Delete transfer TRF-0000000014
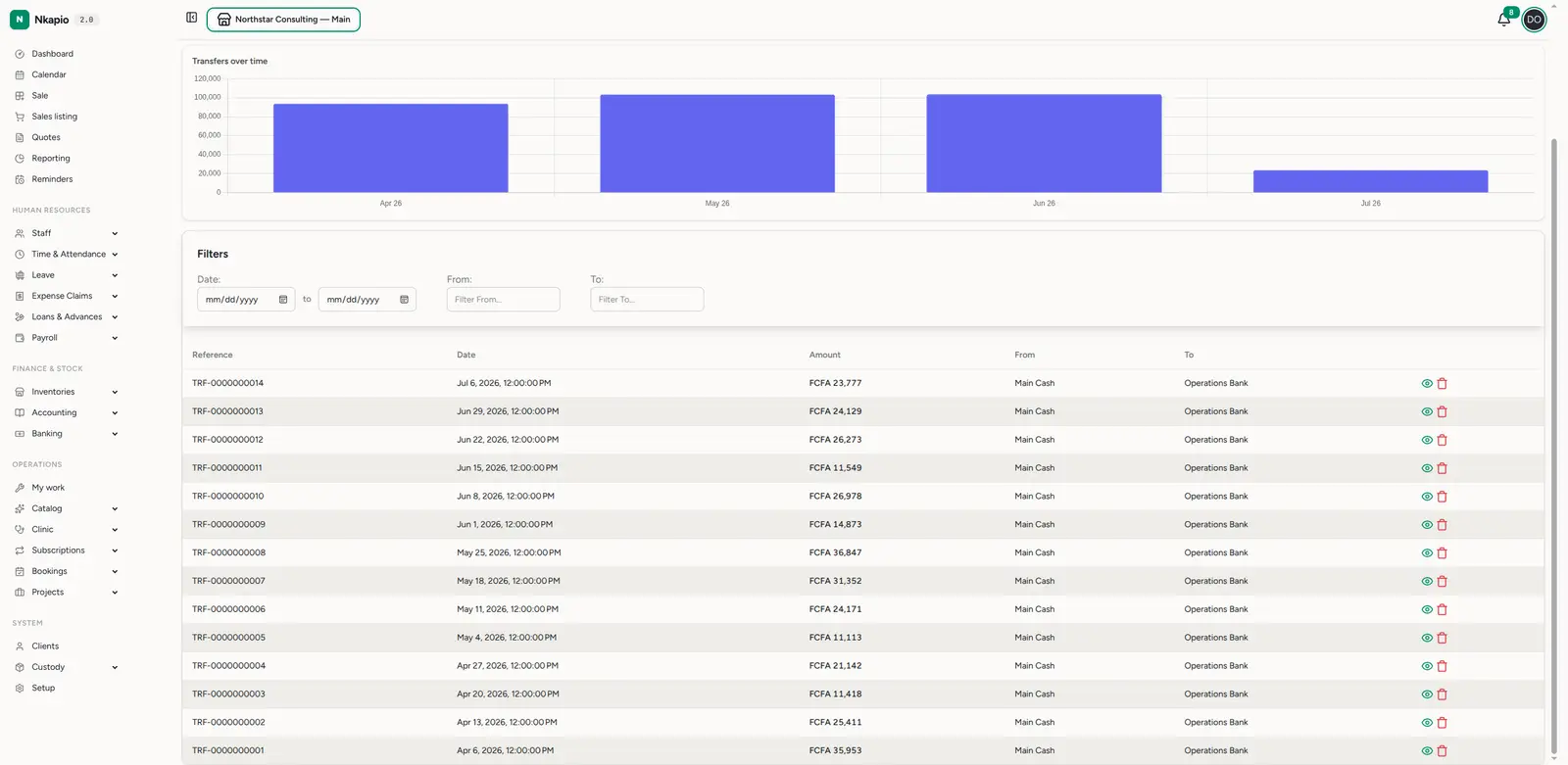Image resolution: width=1568 pixels, height=765 pixels. click(x=1442, y=384)
